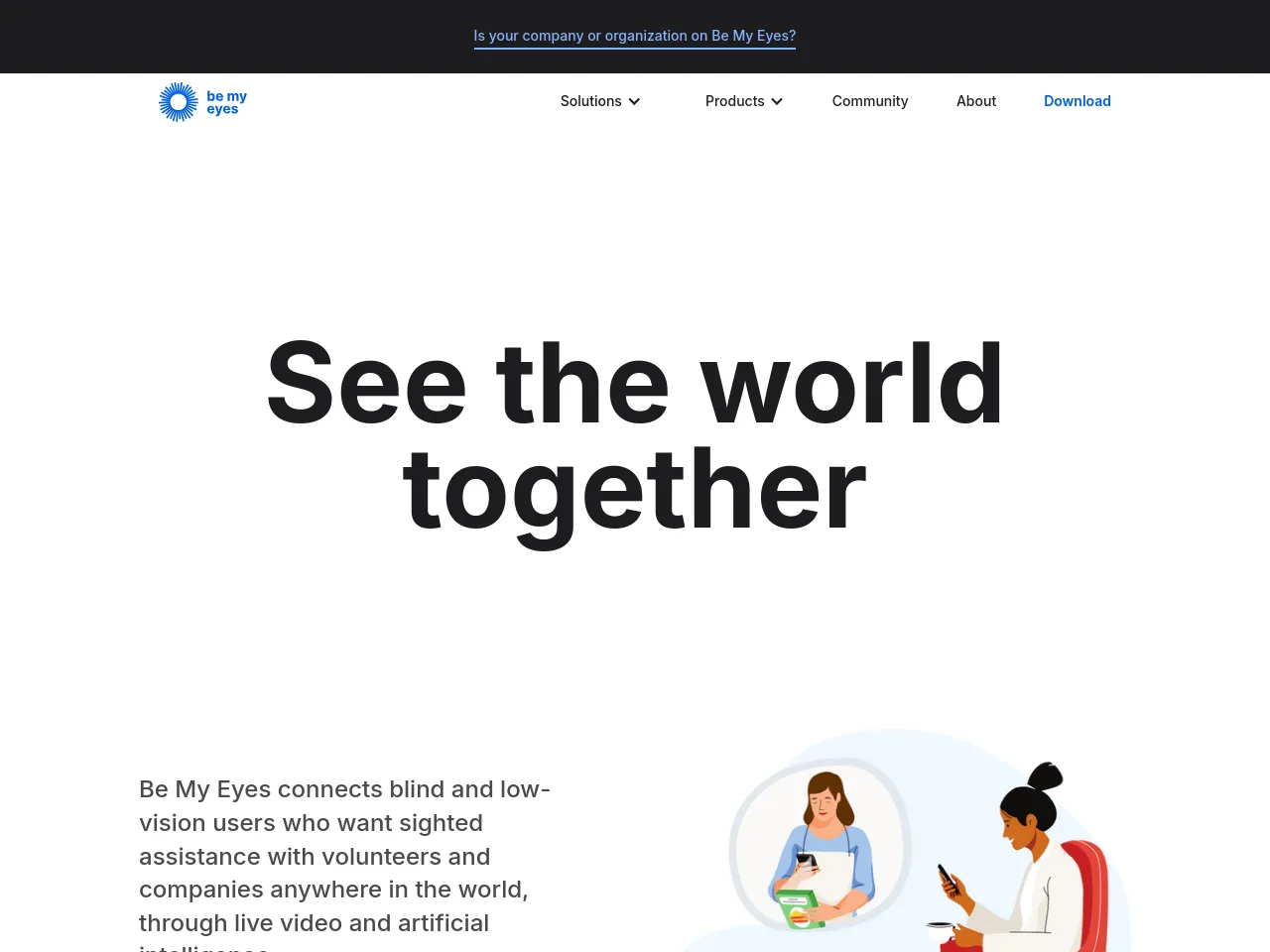Click the word "together" in the headline
This screenshot has width=1270, height=952.
635,491
